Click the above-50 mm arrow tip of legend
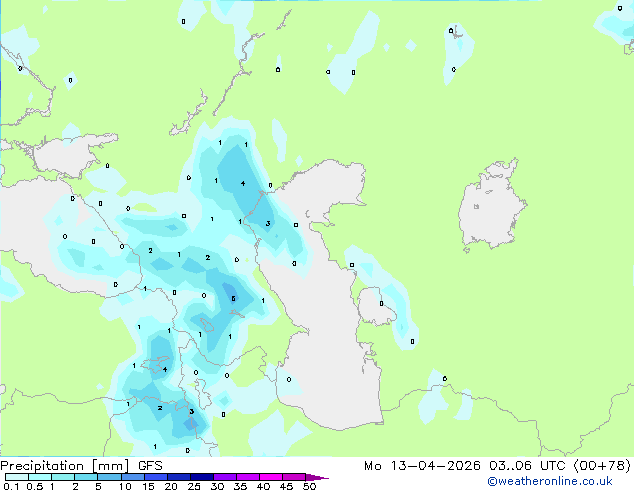 (317, 477)
